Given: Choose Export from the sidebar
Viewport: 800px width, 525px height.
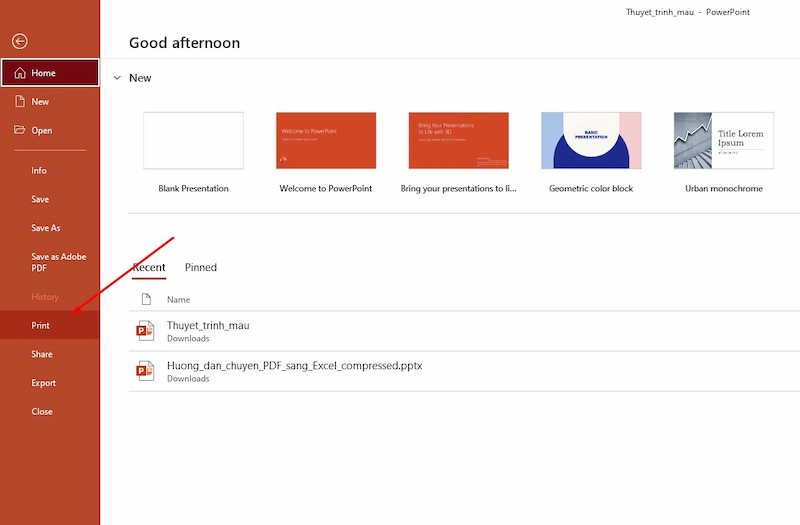Looking at the screenshot, I should [50, 382].
